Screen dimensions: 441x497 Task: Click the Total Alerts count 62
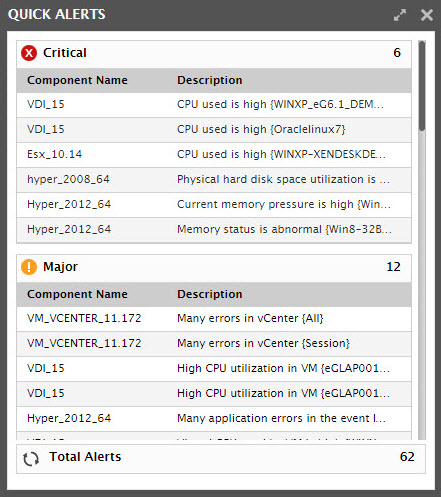tap(407, 457)
